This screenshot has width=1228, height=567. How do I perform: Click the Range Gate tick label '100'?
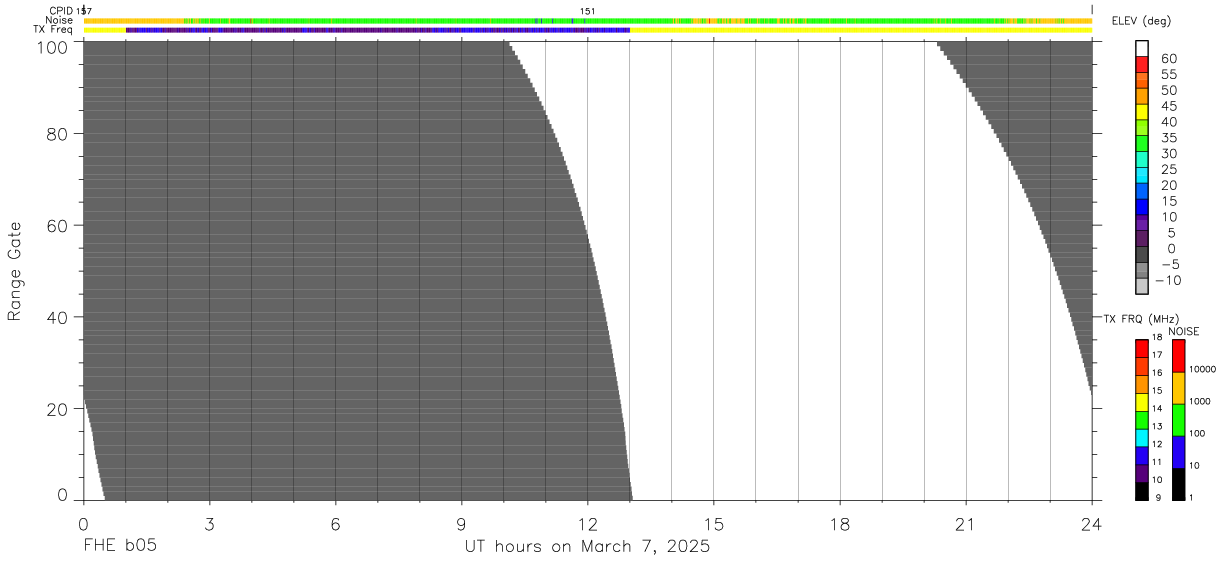(52, 46)
